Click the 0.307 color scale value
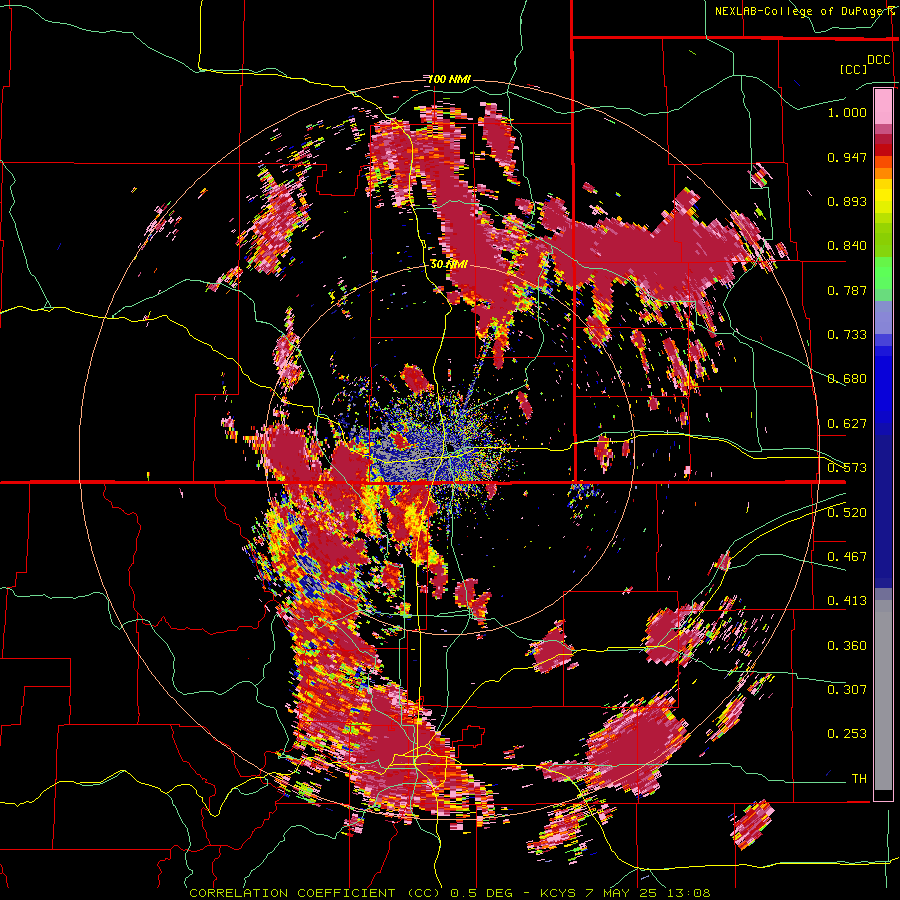The image size is (900, 900). [847, 690]
